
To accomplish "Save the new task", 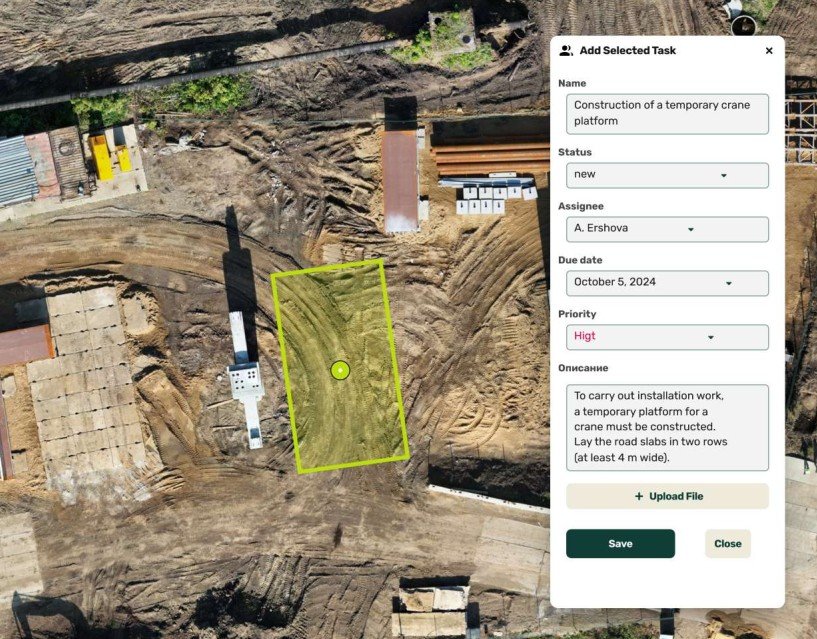I will coord(620,544).
